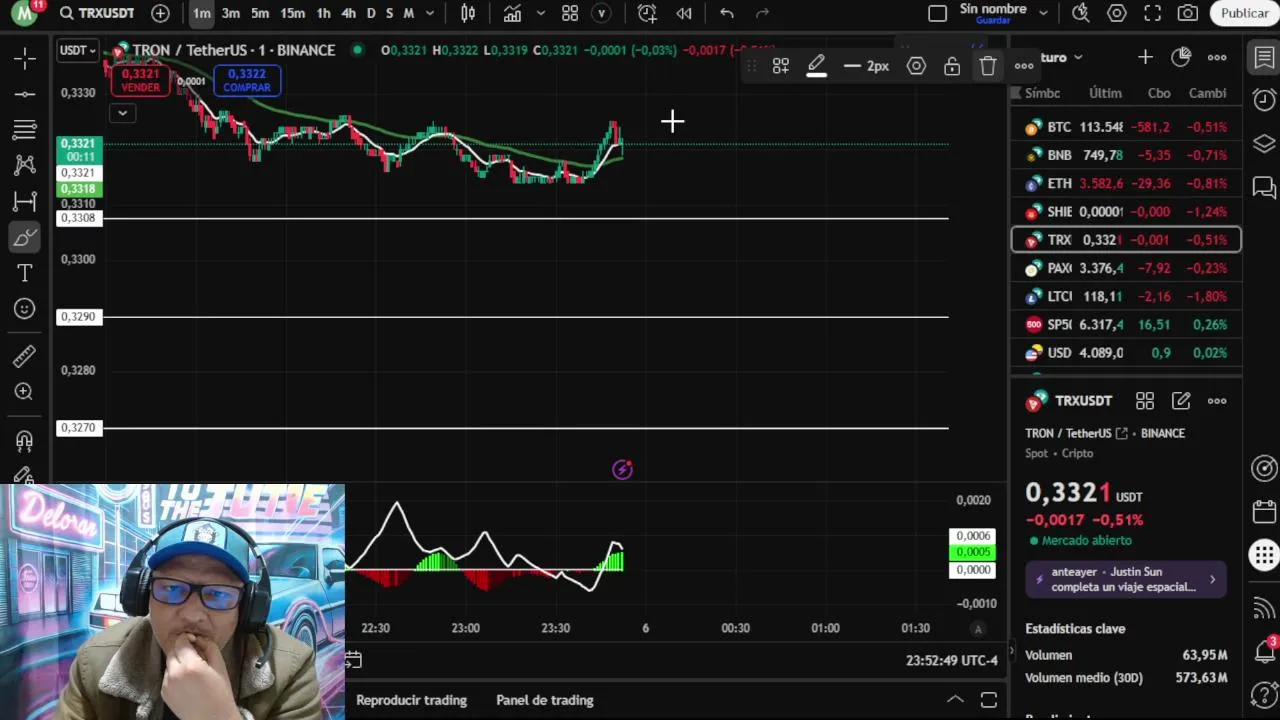Add a symbol to the watchlist
Viewport: 1280px width, 720px height.
coord(1145,58)
